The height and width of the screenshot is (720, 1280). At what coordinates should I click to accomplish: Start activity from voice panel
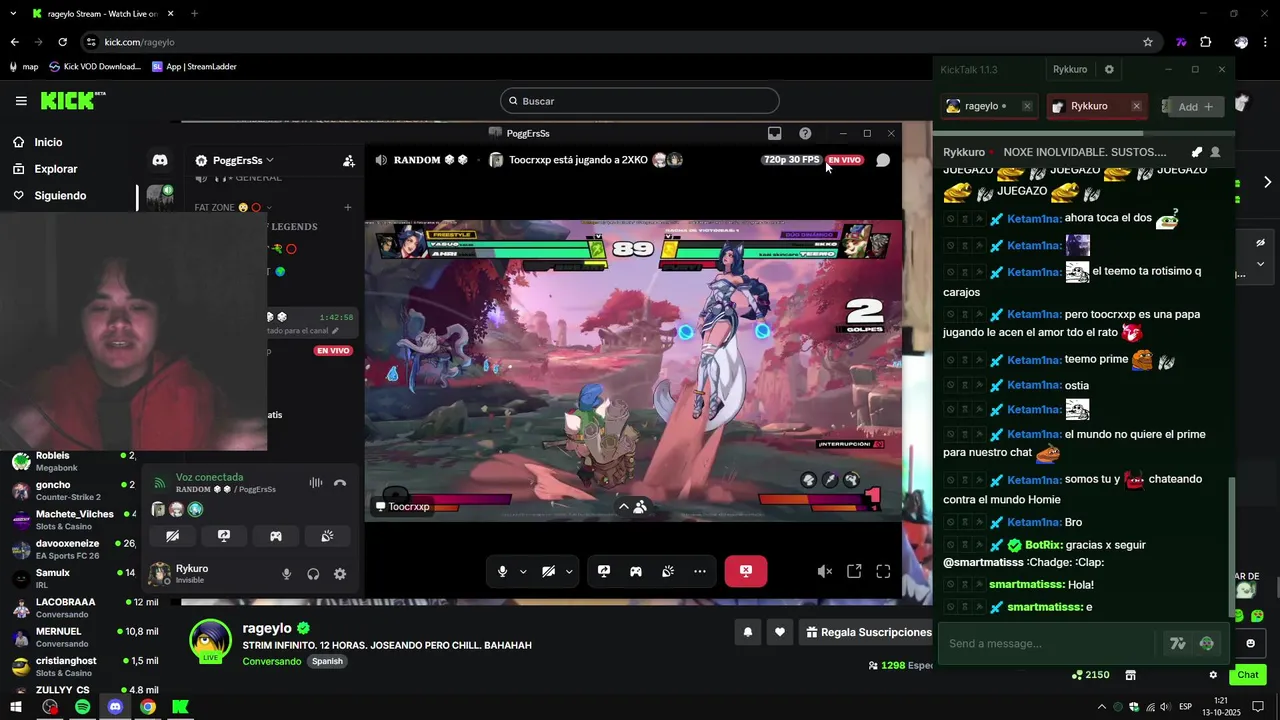[x=276, y=536]
